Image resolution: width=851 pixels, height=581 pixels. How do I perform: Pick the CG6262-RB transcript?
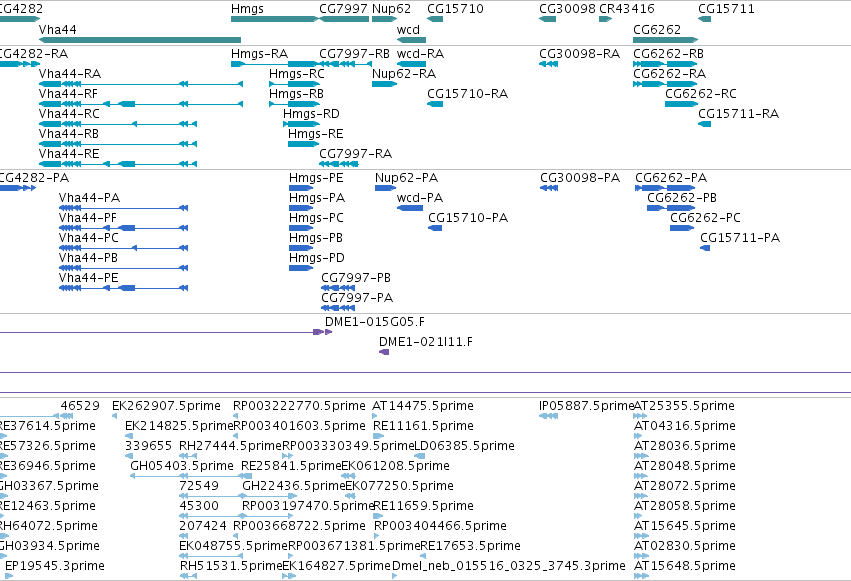(x=665, y=64)
